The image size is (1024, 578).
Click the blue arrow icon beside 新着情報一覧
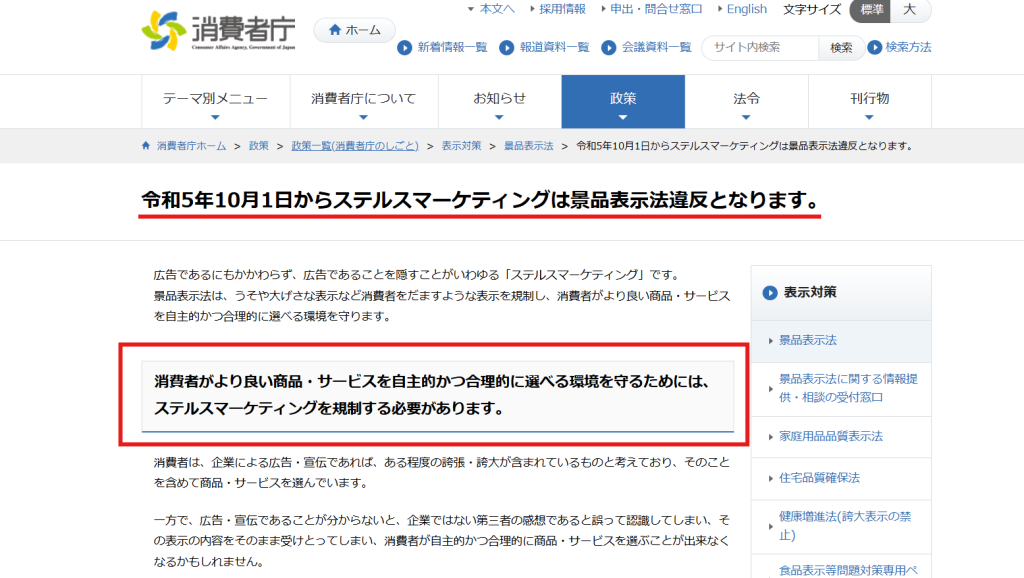point(404,48)
